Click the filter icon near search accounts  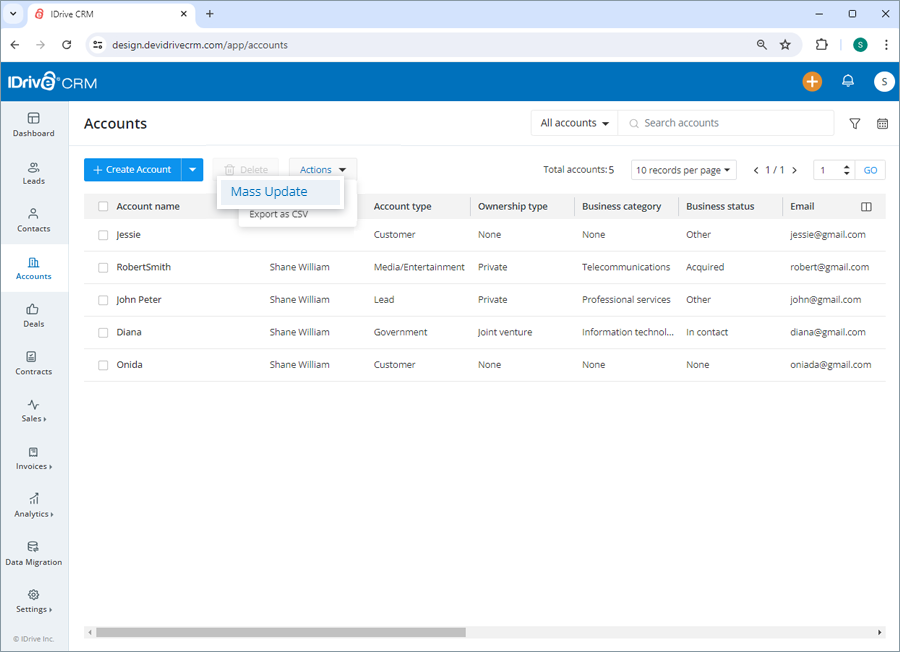[855, 123]
